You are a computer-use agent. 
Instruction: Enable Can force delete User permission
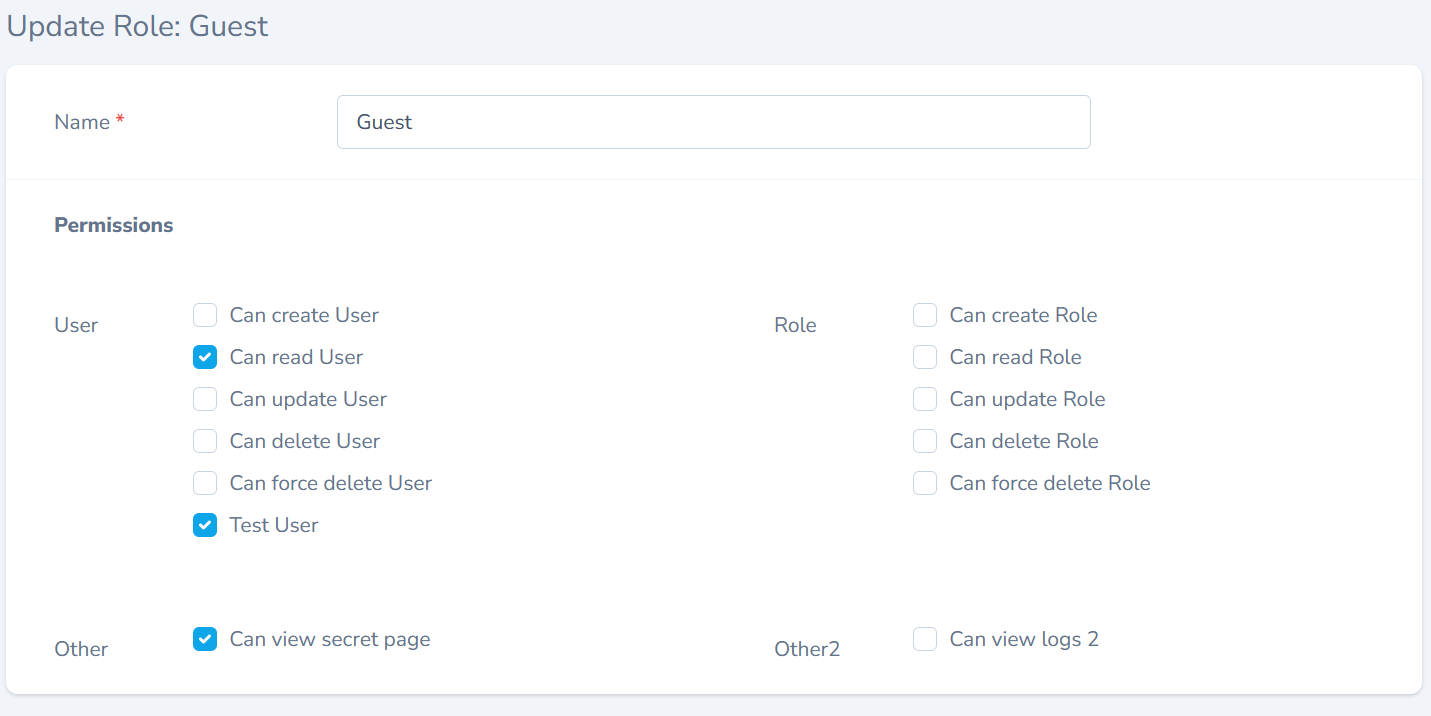pyautogui.click(x=205, y=484)
